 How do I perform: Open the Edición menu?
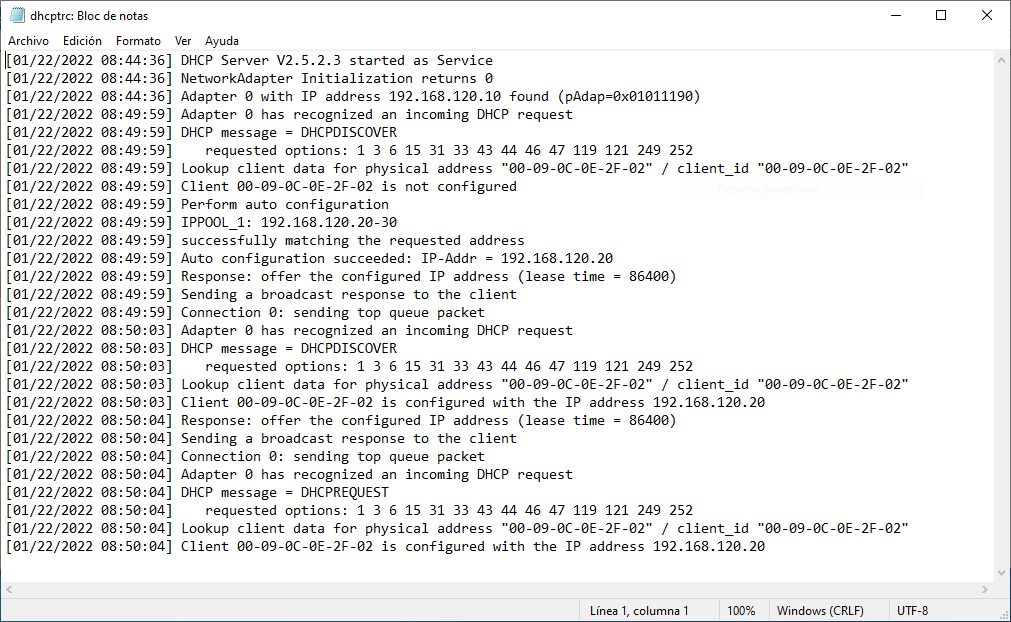82,41
